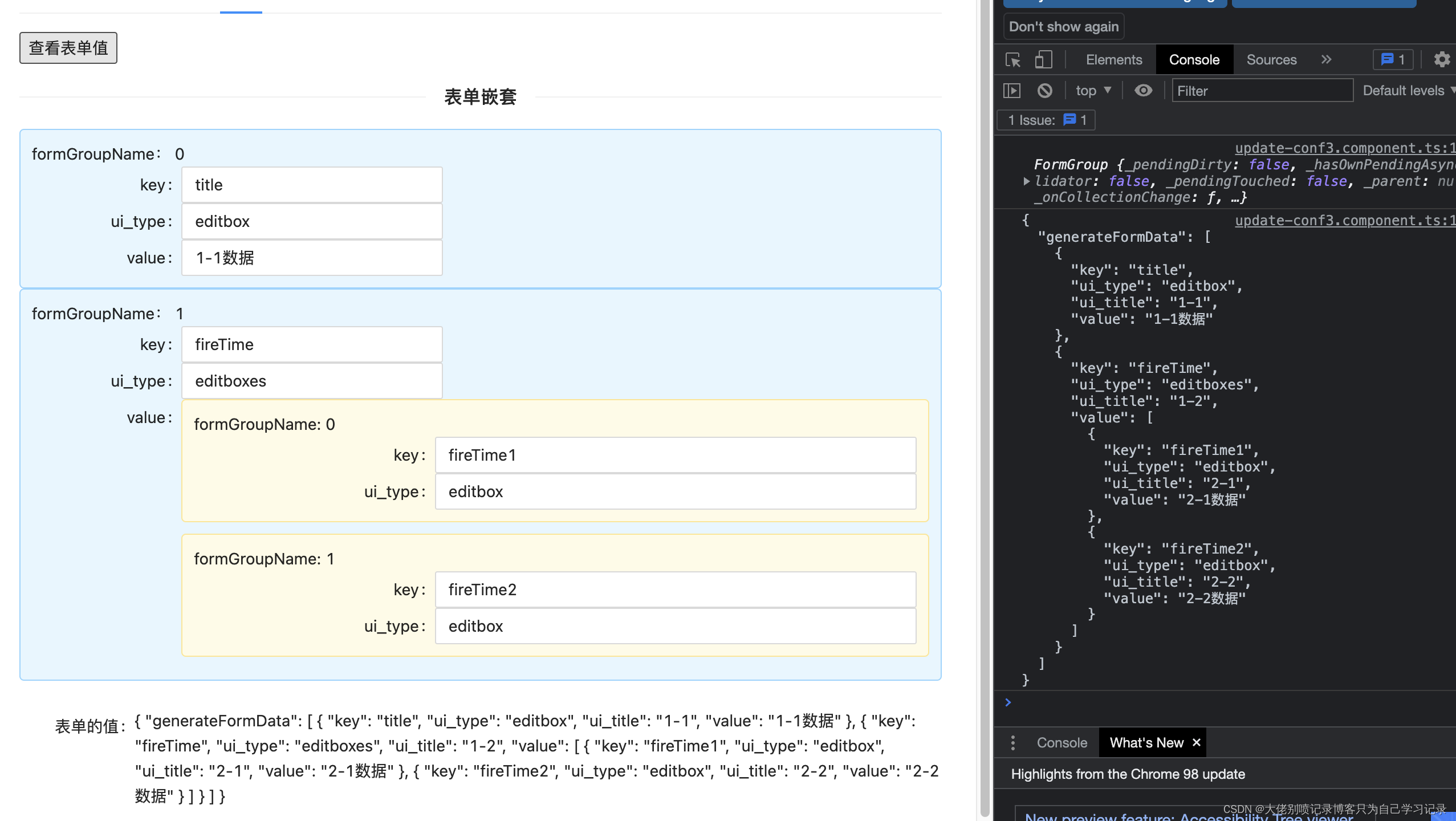Activate the inspect element picker icon
Viewport: 1456px width, 821px height.
tap(1013, 60)
